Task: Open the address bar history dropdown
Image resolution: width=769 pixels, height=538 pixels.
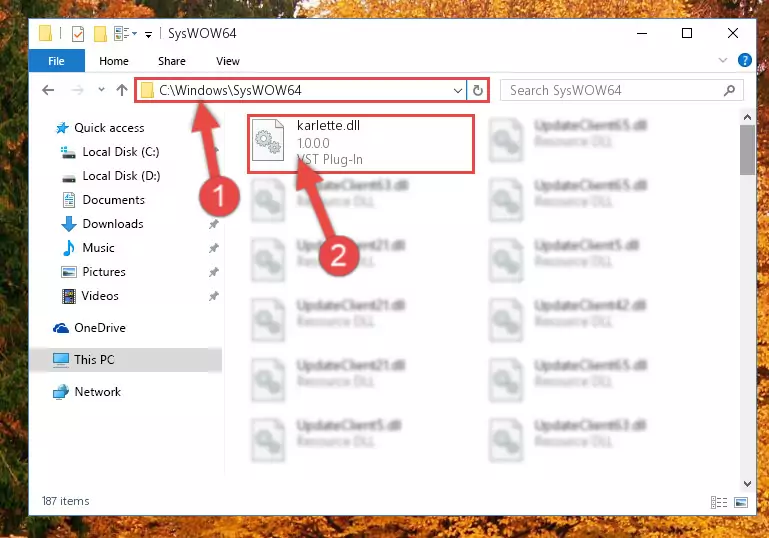Action: point(457,91)
